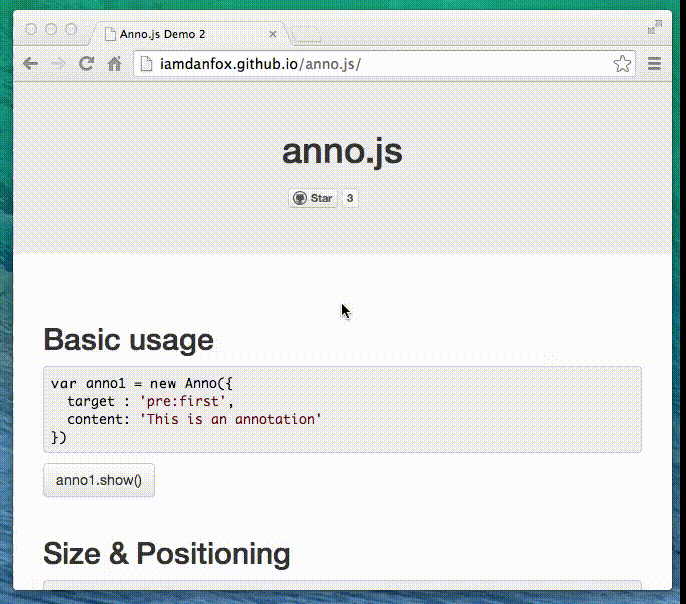This screenshot has width=686, height=604.
Task: Bookmark this page with the star icon
Action: click(x=622, y=64)
